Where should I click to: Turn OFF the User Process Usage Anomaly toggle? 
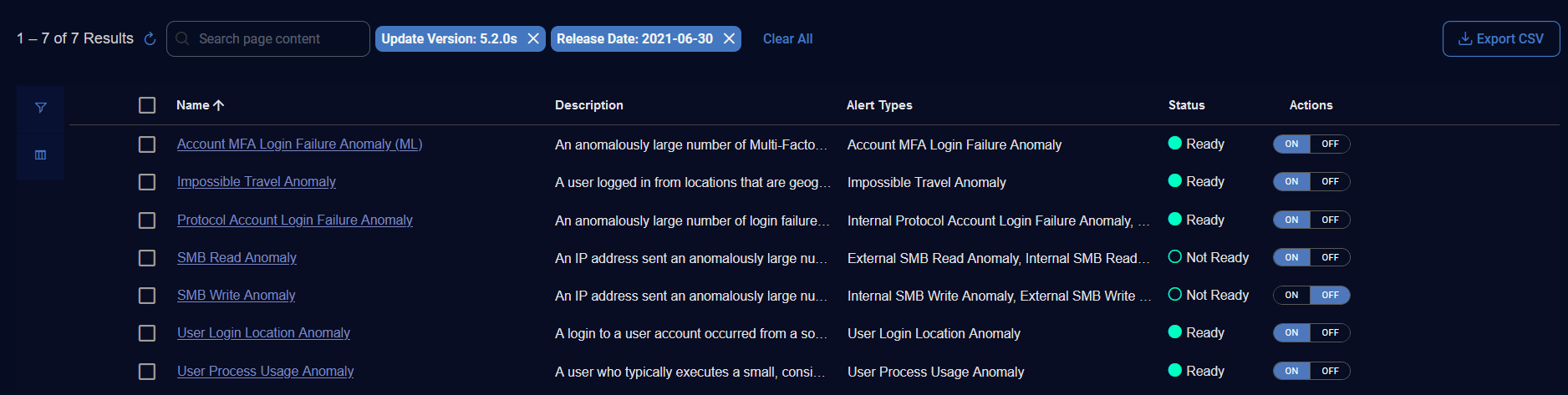[x=1330, y=372]
